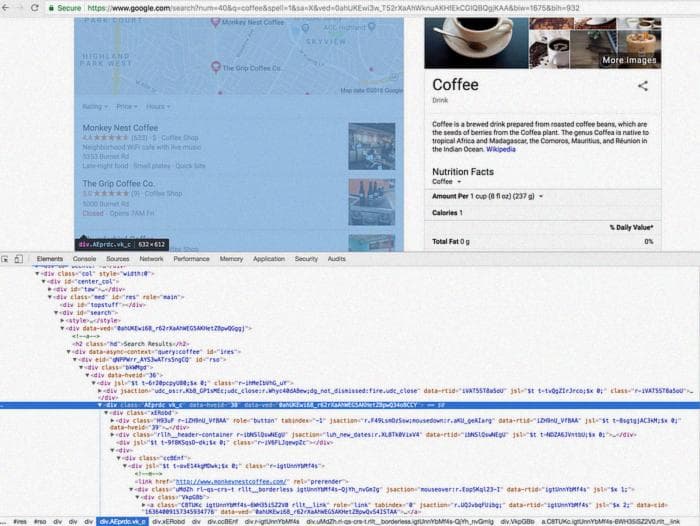This screenshot has width=700, height=526.
Task: Toggle the device toolbar icon
Action: point(18,259)
